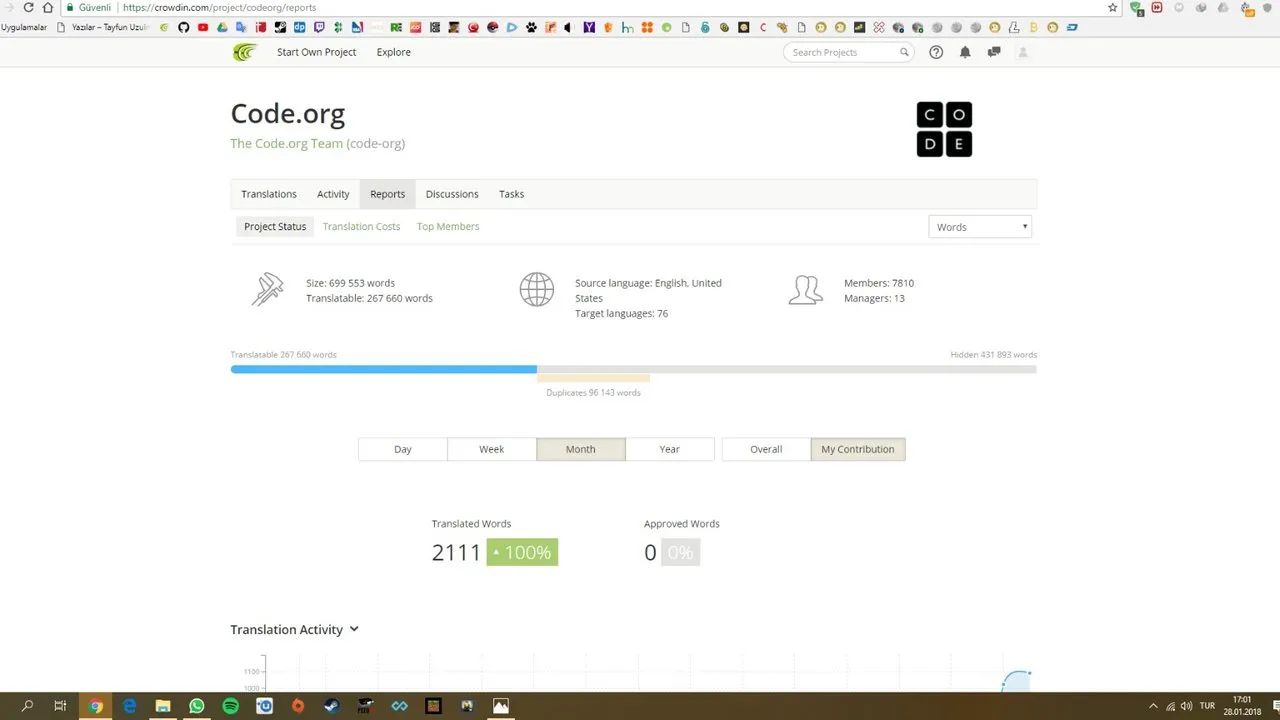Open the Yahoo bookmark icon
The width and height of the screenshot is (1280, 720).
[x=589, y=27]
